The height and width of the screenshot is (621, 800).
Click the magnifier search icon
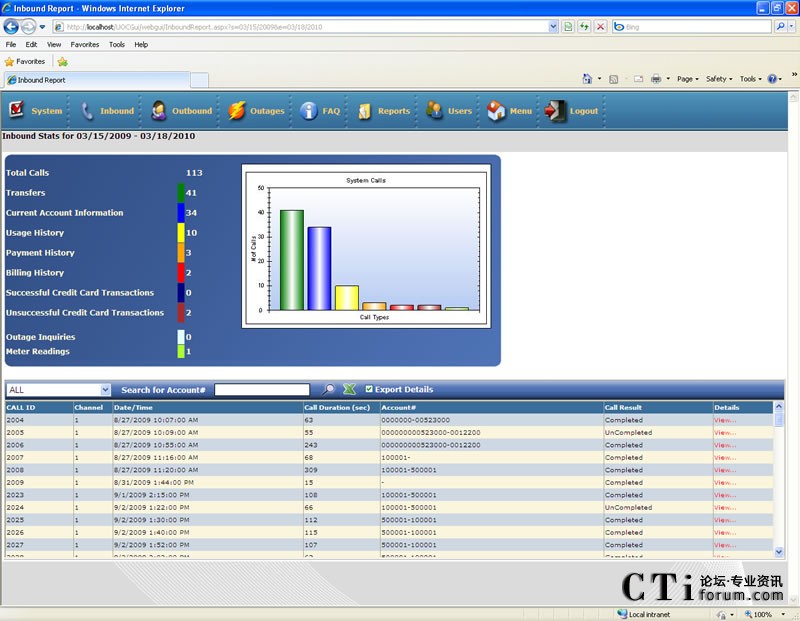[328, 390]
